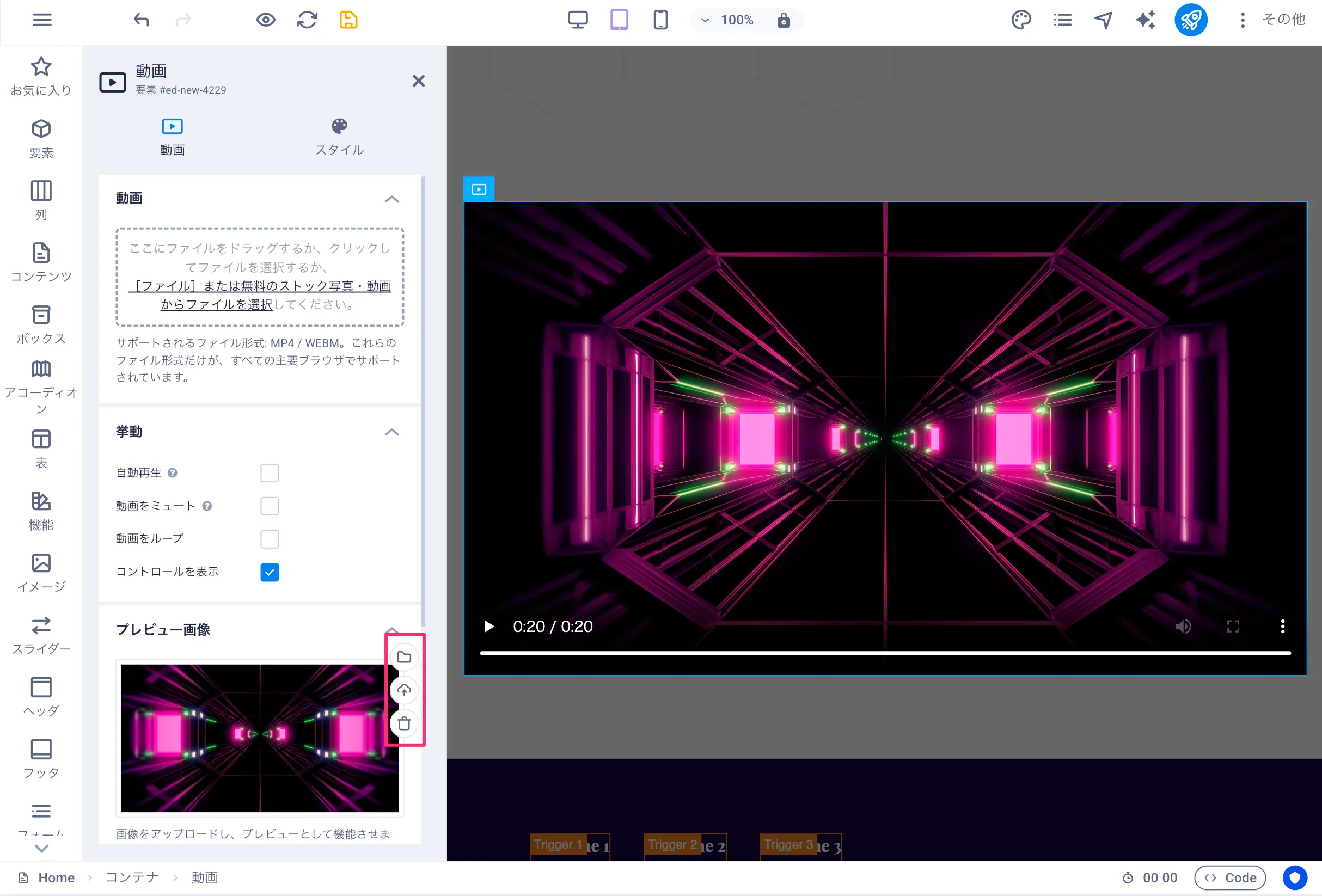Close the 動画 settings panel
Viewport: 1322px width, 896px height.
point(419,81)
